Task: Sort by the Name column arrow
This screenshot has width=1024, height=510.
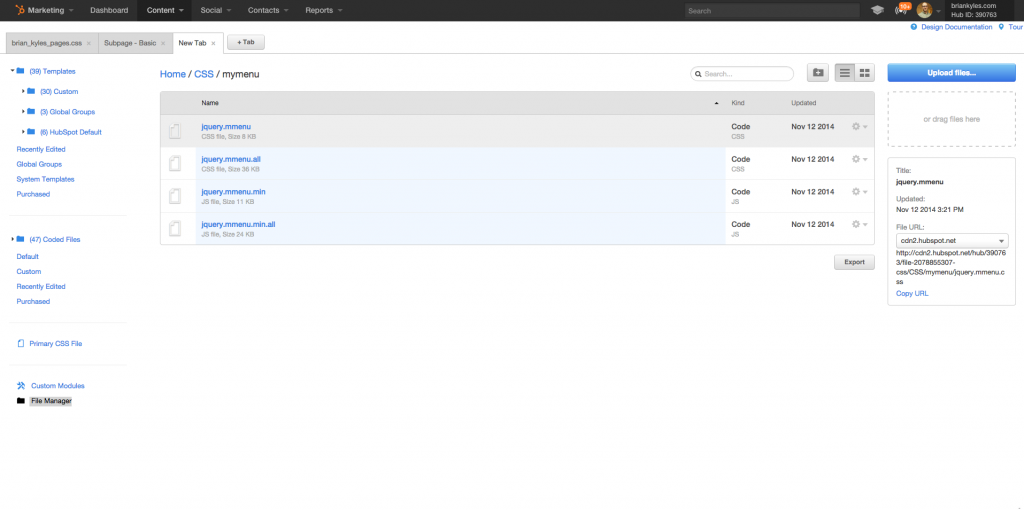Action: click(716, 103)
